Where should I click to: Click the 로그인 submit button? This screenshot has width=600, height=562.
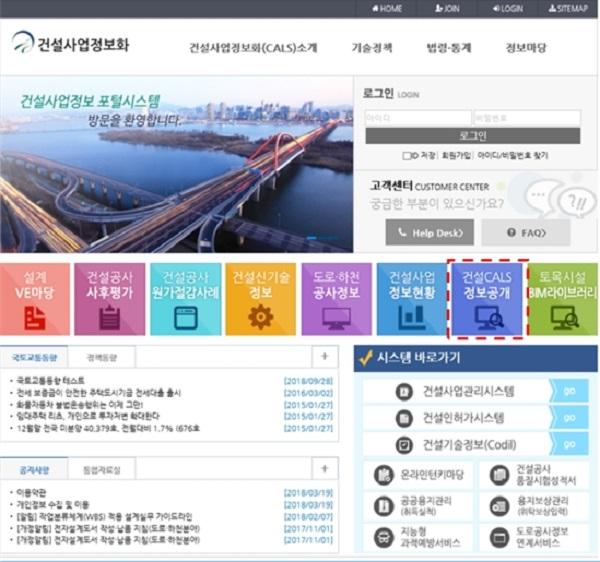pos(472,136)
